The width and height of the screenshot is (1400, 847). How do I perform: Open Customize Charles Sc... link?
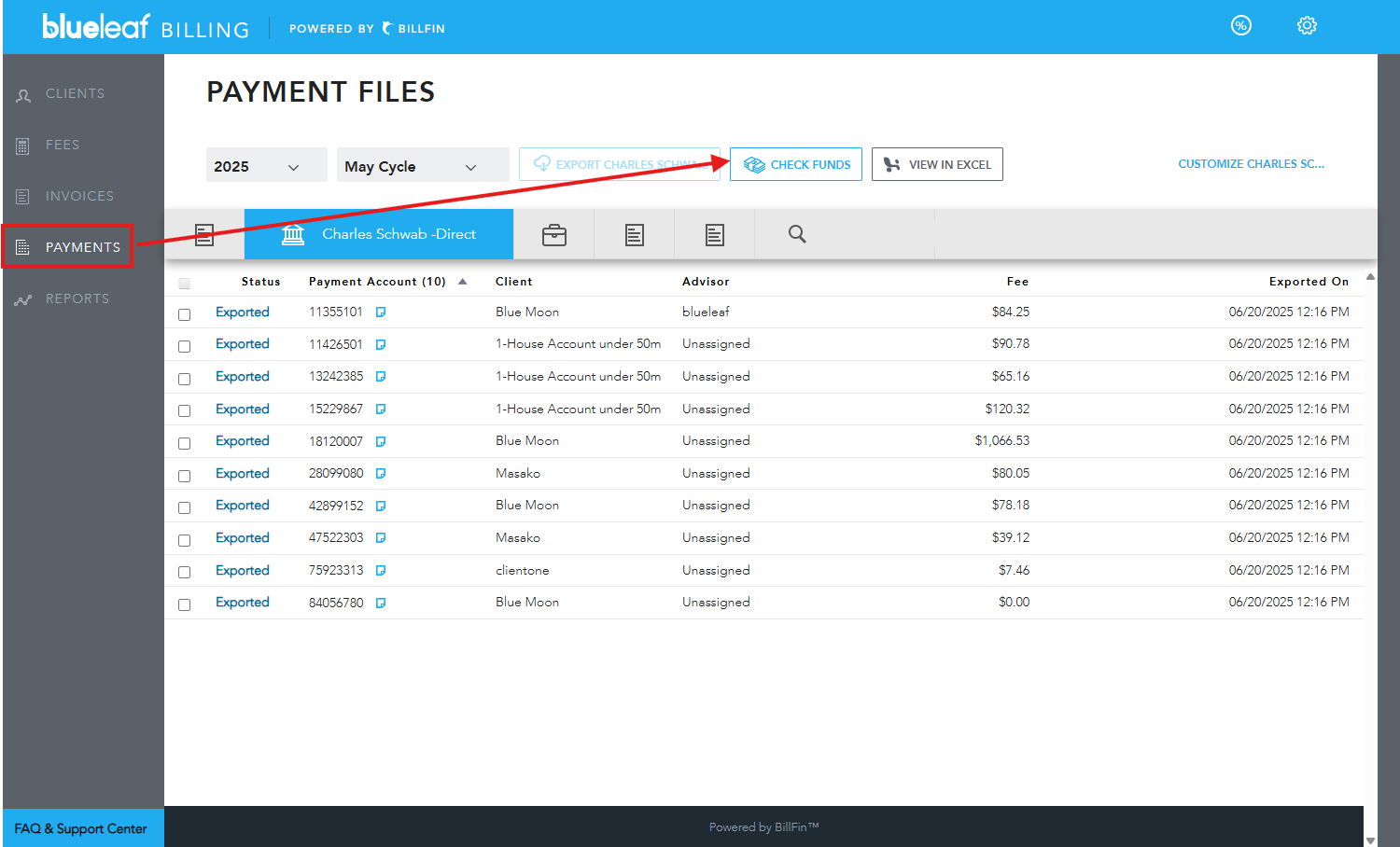click(1252, 164)
